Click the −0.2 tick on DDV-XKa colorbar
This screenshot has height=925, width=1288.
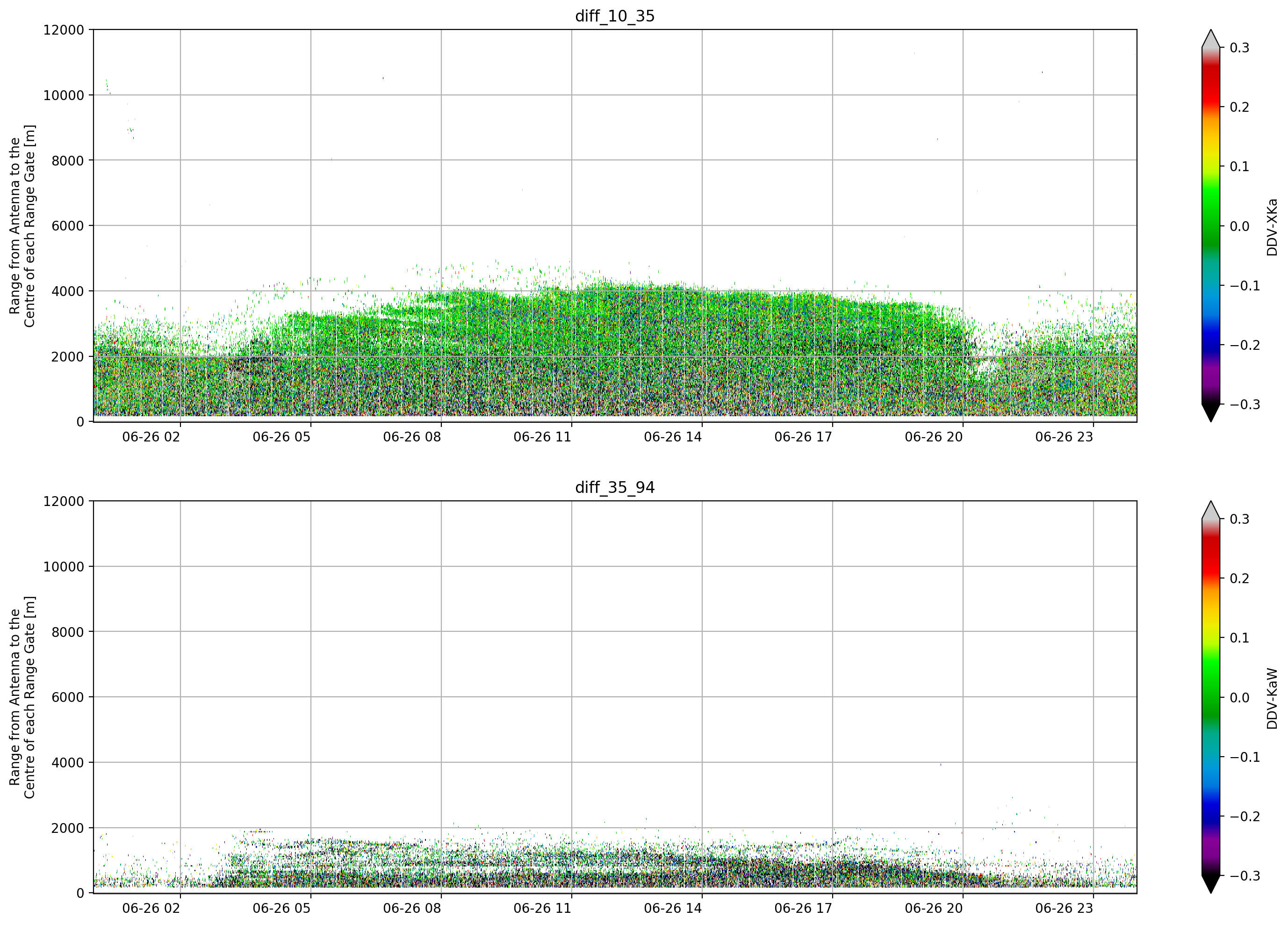pos(1245,346)
